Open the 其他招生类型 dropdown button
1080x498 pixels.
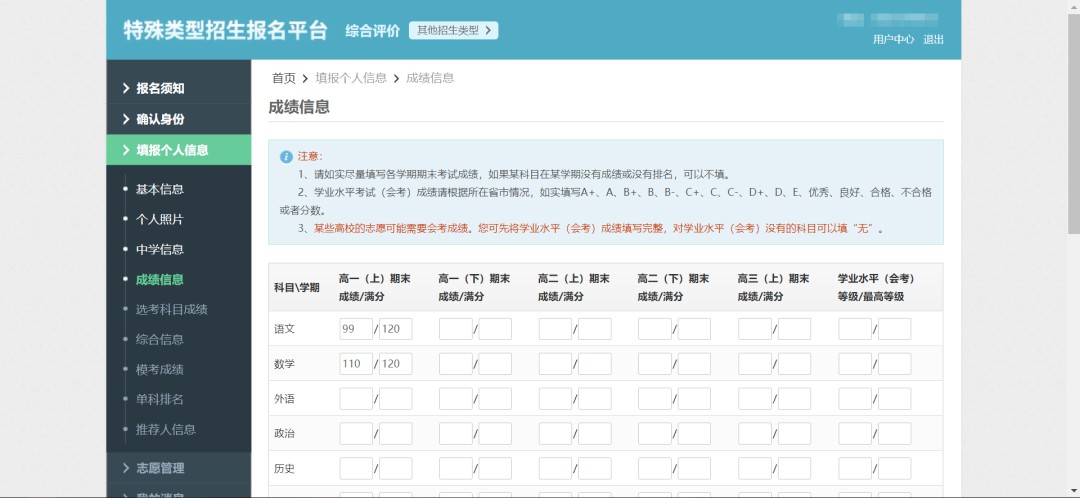click(x=453, y=30)
